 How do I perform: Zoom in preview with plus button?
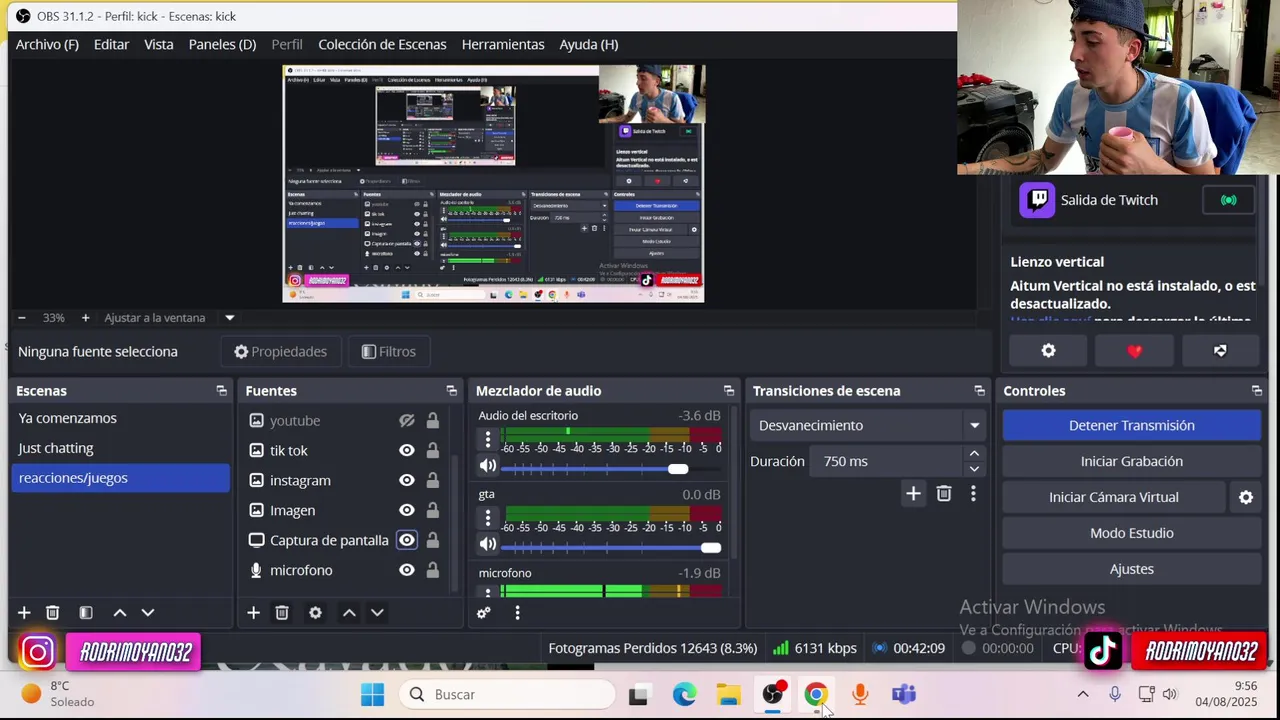(x=85, y=317)
